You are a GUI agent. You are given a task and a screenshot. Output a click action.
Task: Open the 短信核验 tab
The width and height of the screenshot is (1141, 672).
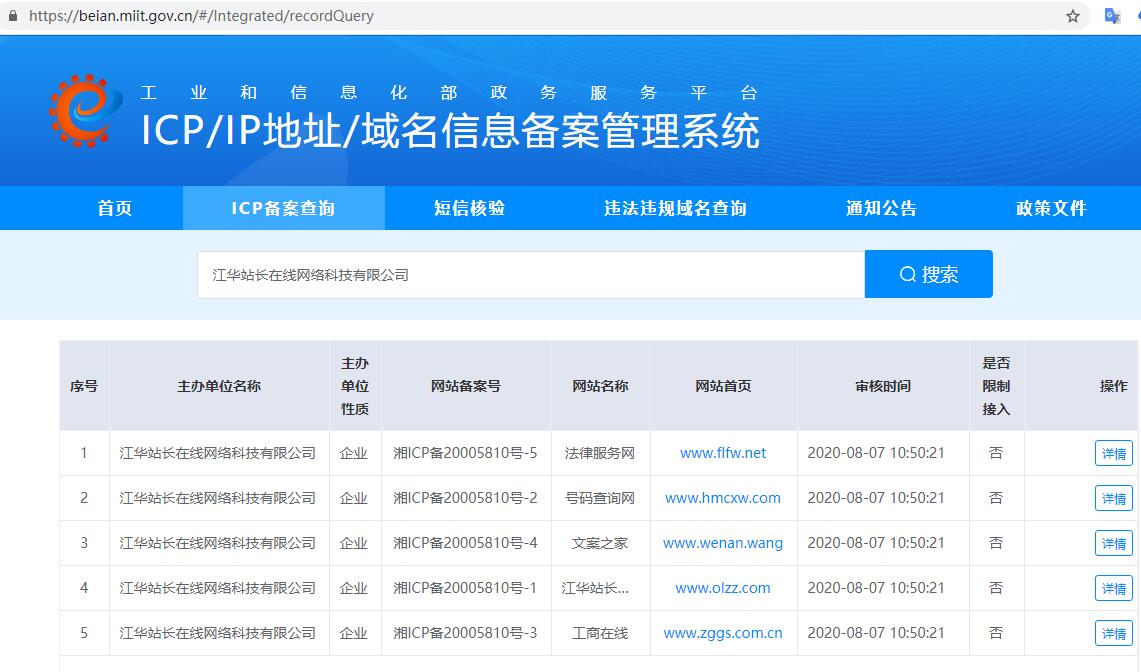click(x=469, y=208)
